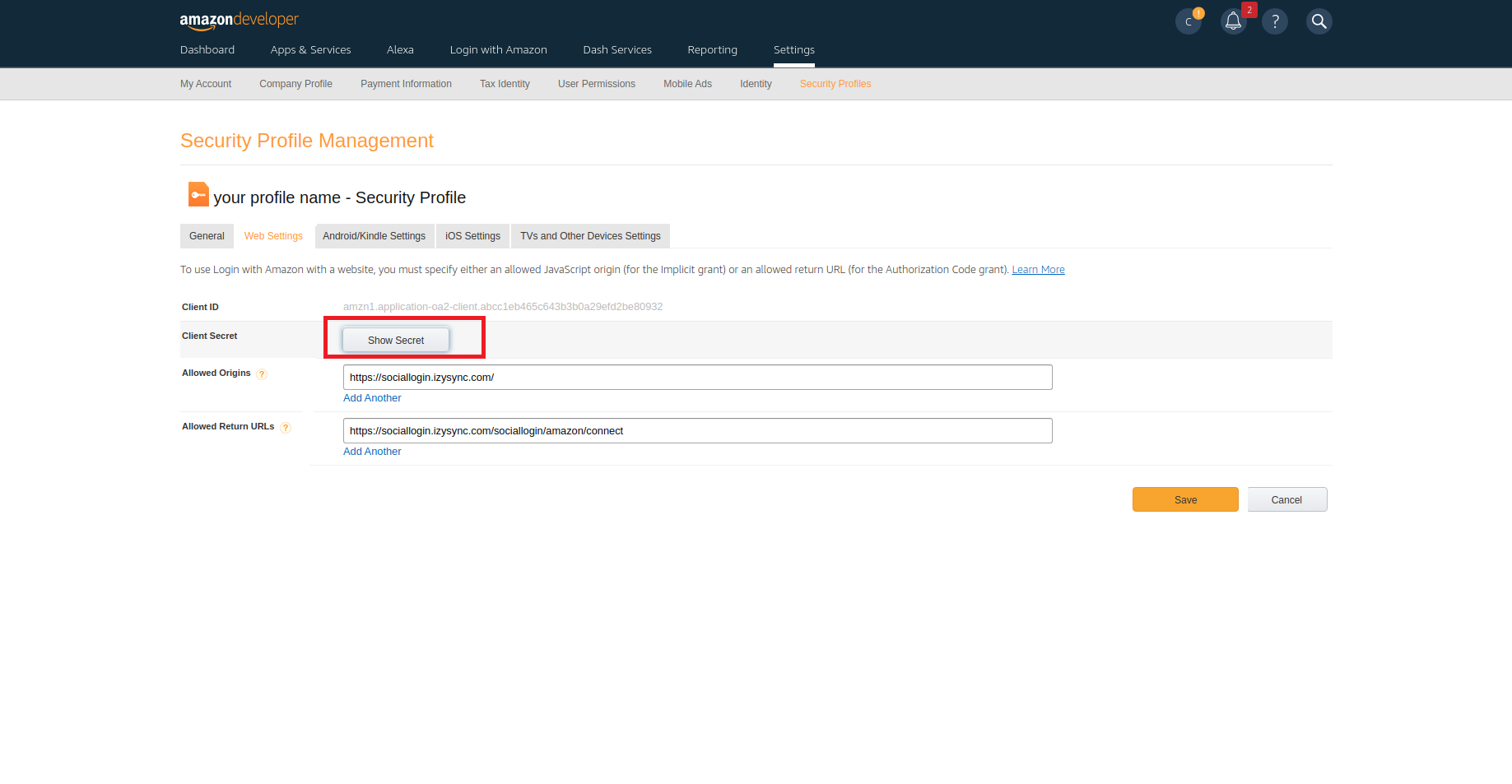The image size is (1512, 784).
Task: Click the Amazon Developer logo
Action: tap(239, 21)
